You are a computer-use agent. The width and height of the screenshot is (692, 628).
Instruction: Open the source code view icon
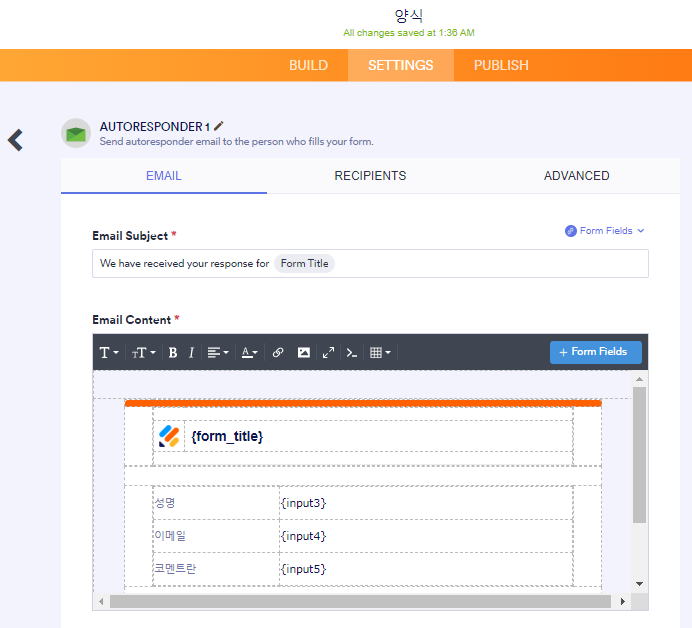(x=351, y=353)
